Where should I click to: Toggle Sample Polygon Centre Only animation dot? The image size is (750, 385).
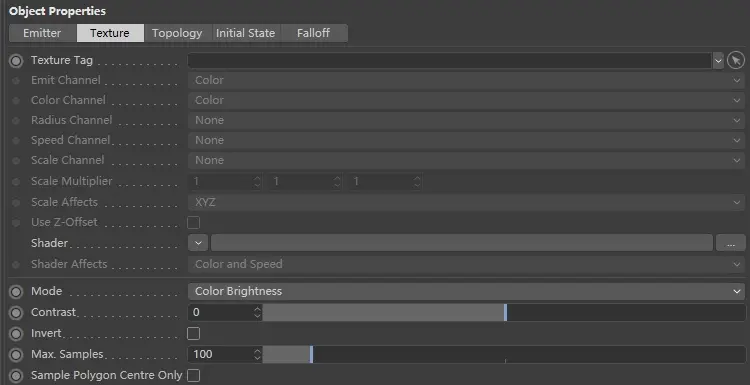(x=16, y=376)
